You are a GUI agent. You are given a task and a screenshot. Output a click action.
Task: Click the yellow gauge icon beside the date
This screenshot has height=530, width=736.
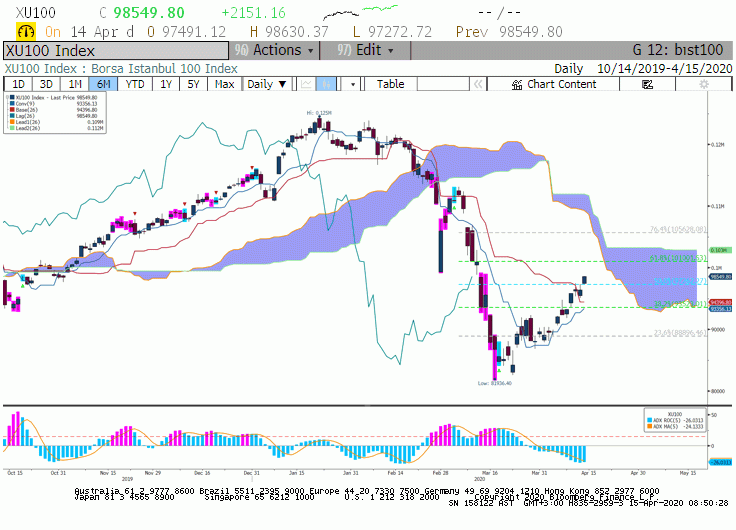(x=26, y=31)
